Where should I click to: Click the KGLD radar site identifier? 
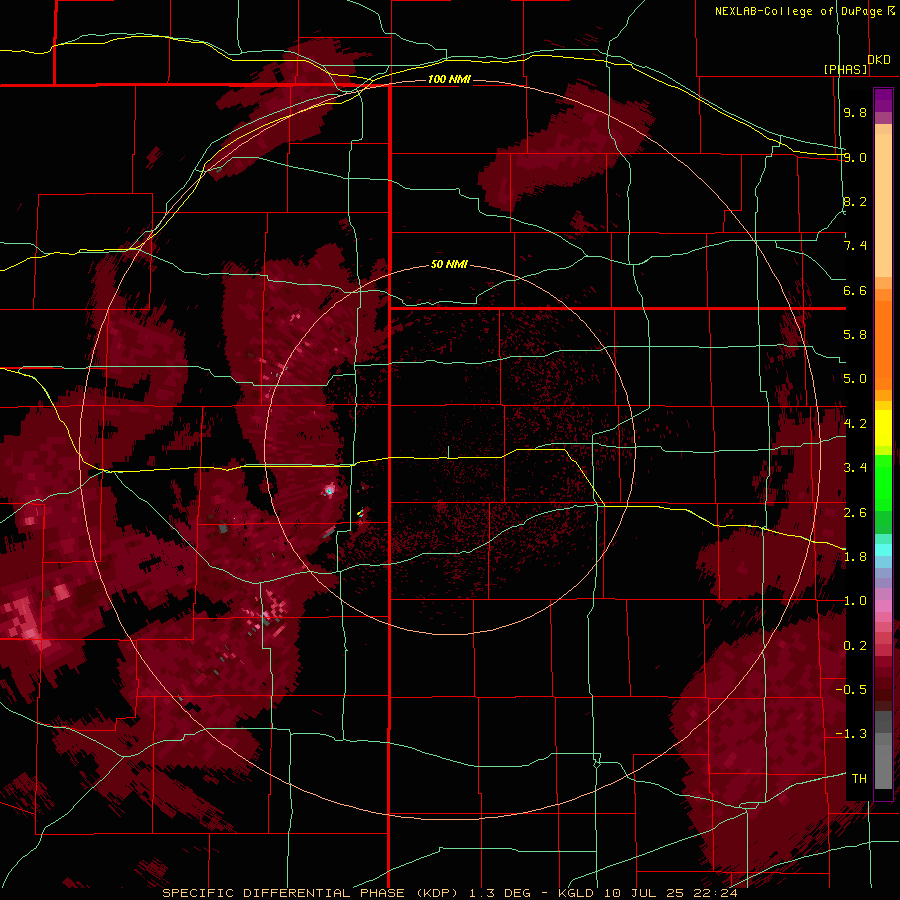575,893
